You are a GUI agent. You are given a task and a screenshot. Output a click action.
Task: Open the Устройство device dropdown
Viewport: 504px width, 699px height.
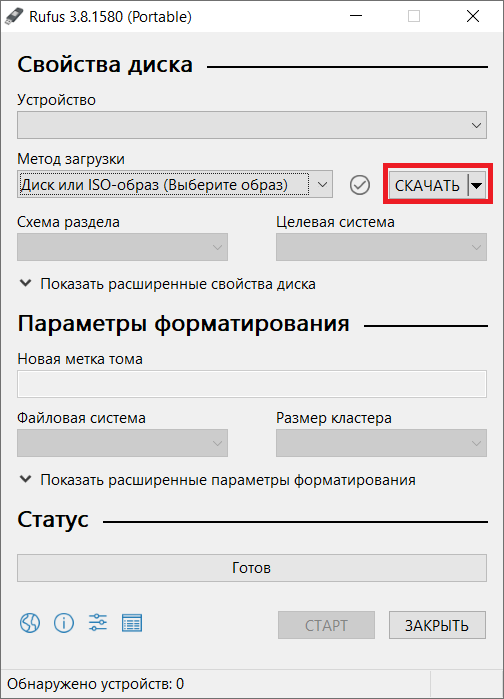252,125
